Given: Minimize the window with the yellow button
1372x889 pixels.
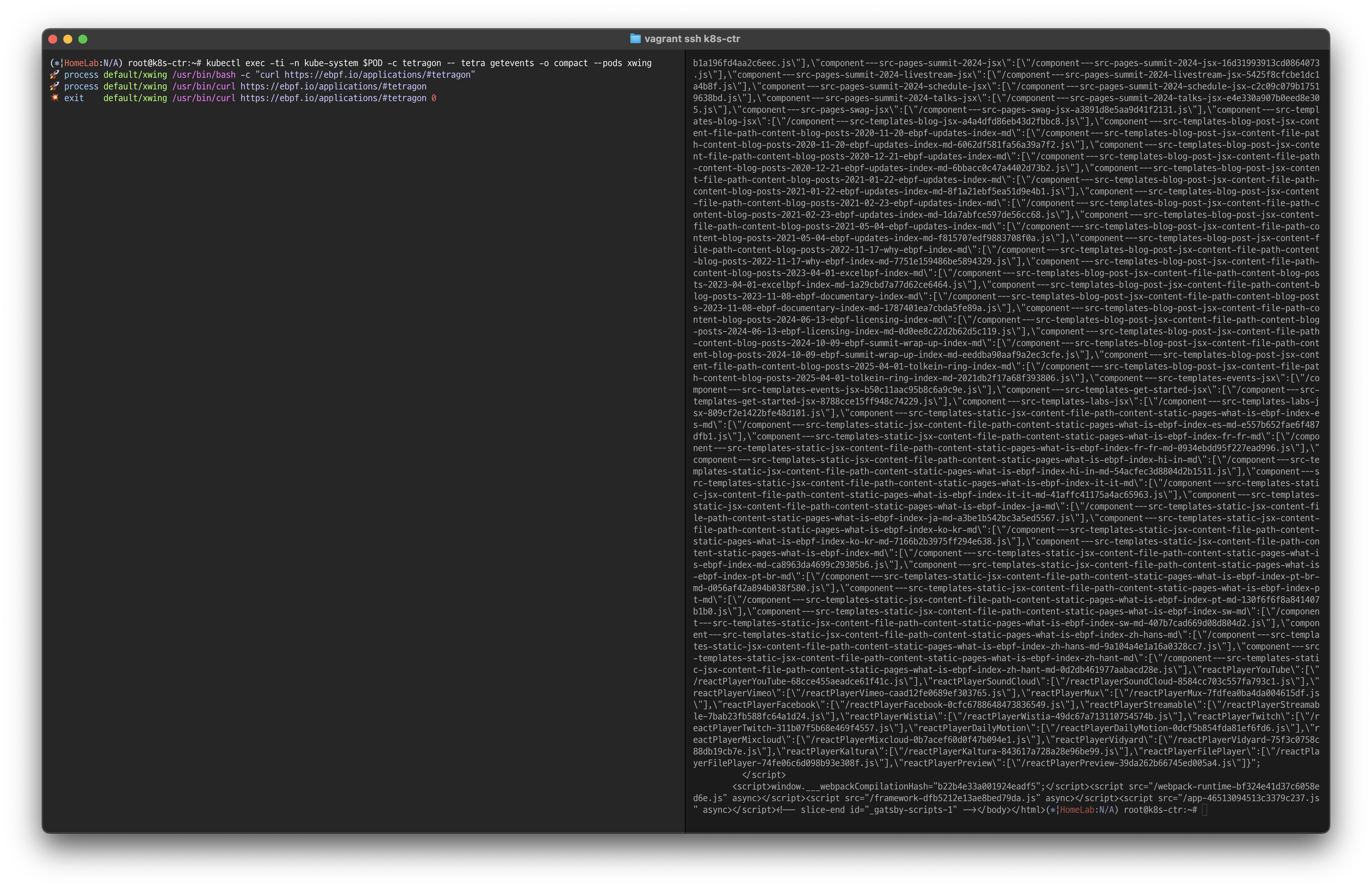Looking at the screenshot, I should tap(68, 39).
